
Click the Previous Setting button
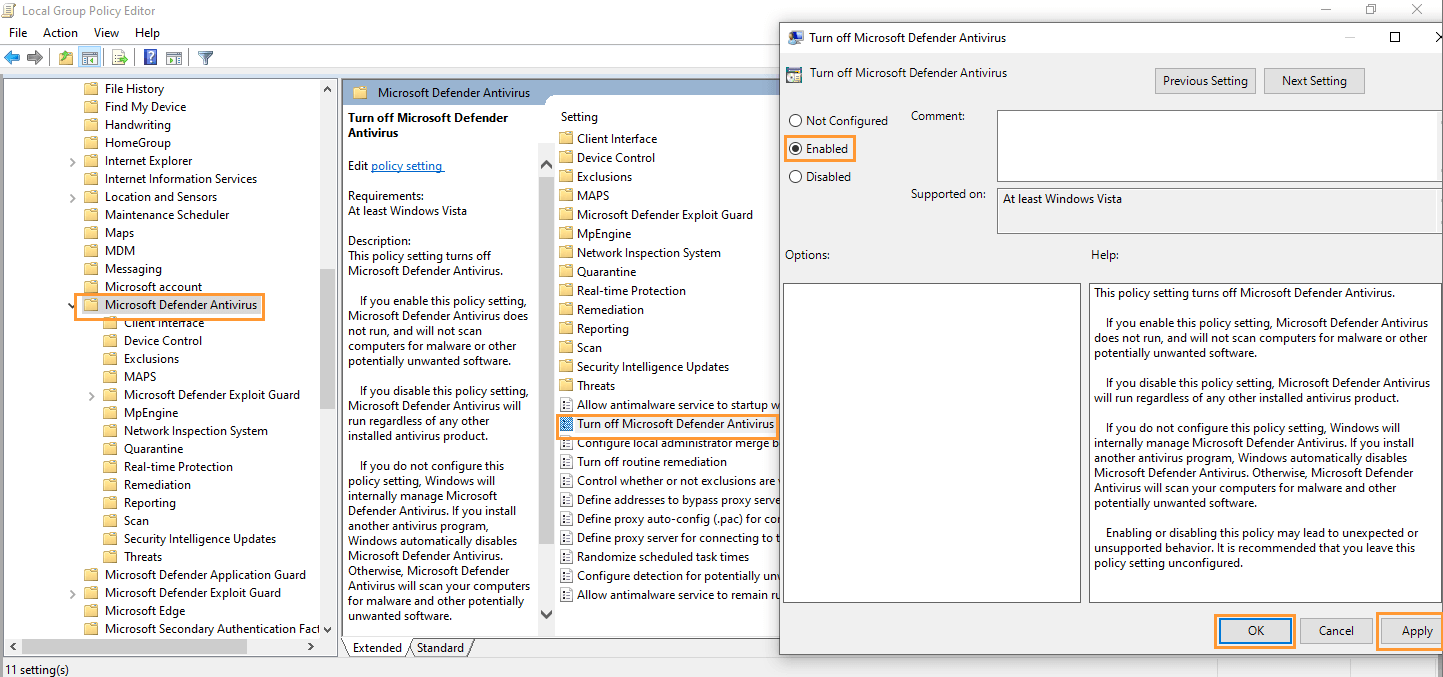(x=1205, y=81)
